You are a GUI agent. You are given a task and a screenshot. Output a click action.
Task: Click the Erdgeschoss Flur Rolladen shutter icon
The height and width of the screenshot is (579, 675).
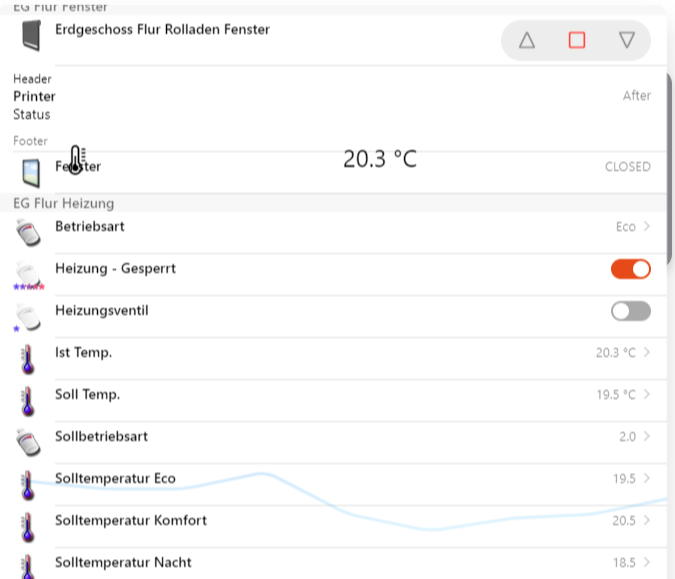tap(31, 36)
